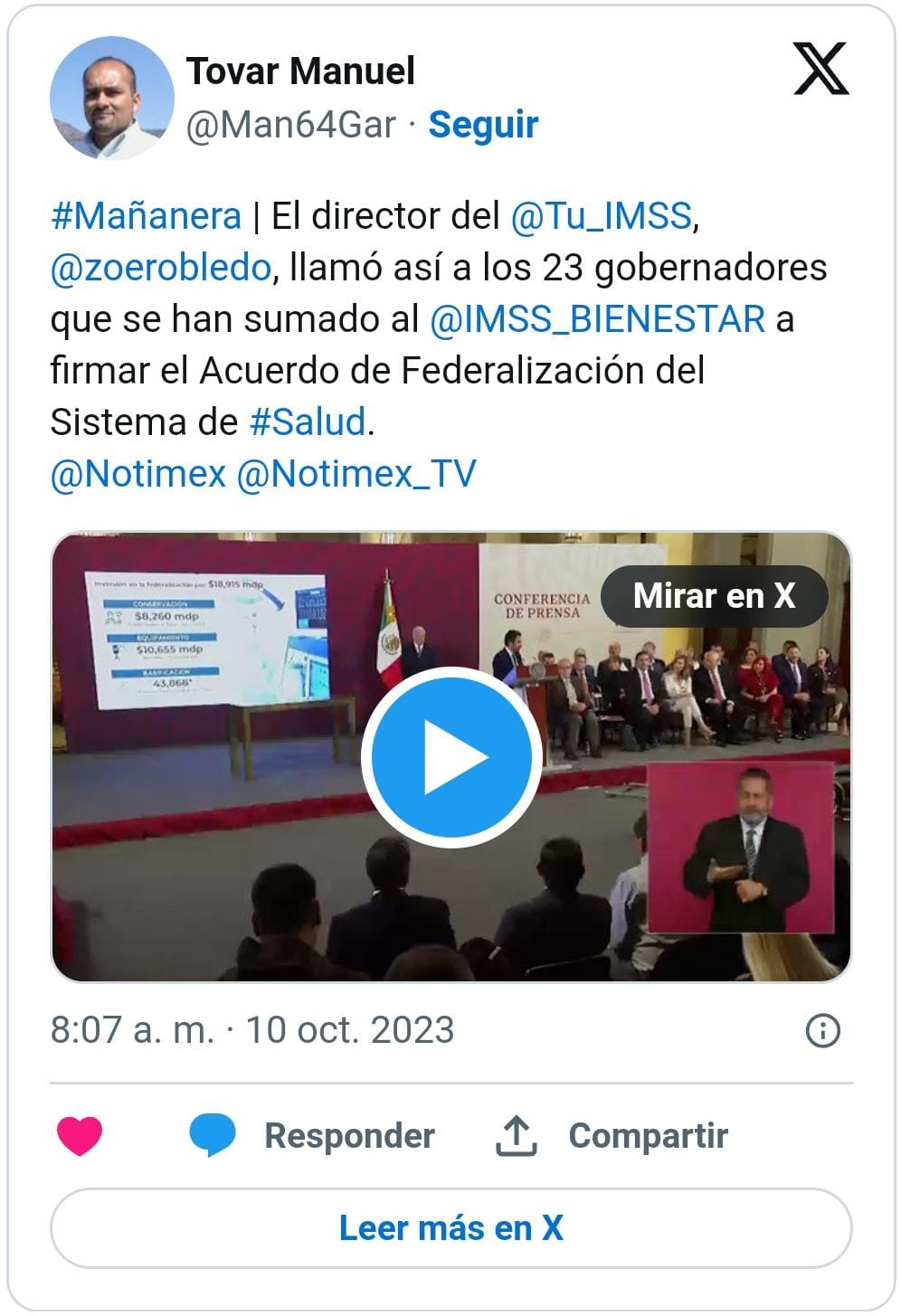Viewport: 901px width, 1316px height.
Task: Open the @IMSS_BIENESTAR mention
Action: [x=597, y=319]
